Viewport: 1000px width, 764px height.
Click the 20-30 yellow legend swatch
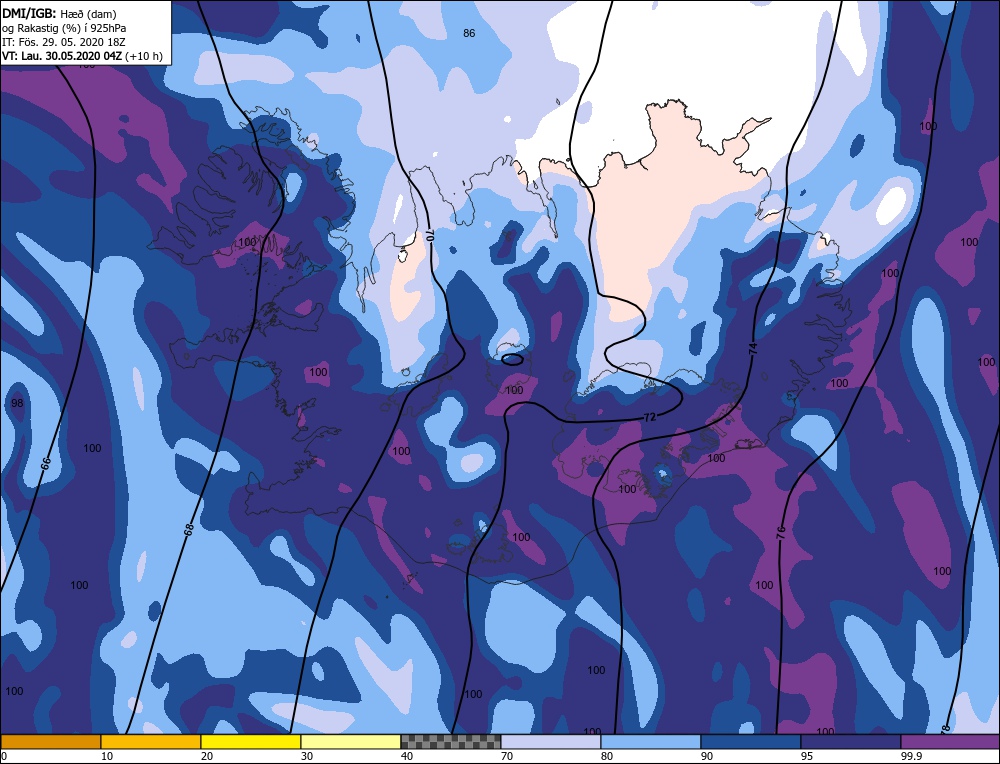point(251,742)
